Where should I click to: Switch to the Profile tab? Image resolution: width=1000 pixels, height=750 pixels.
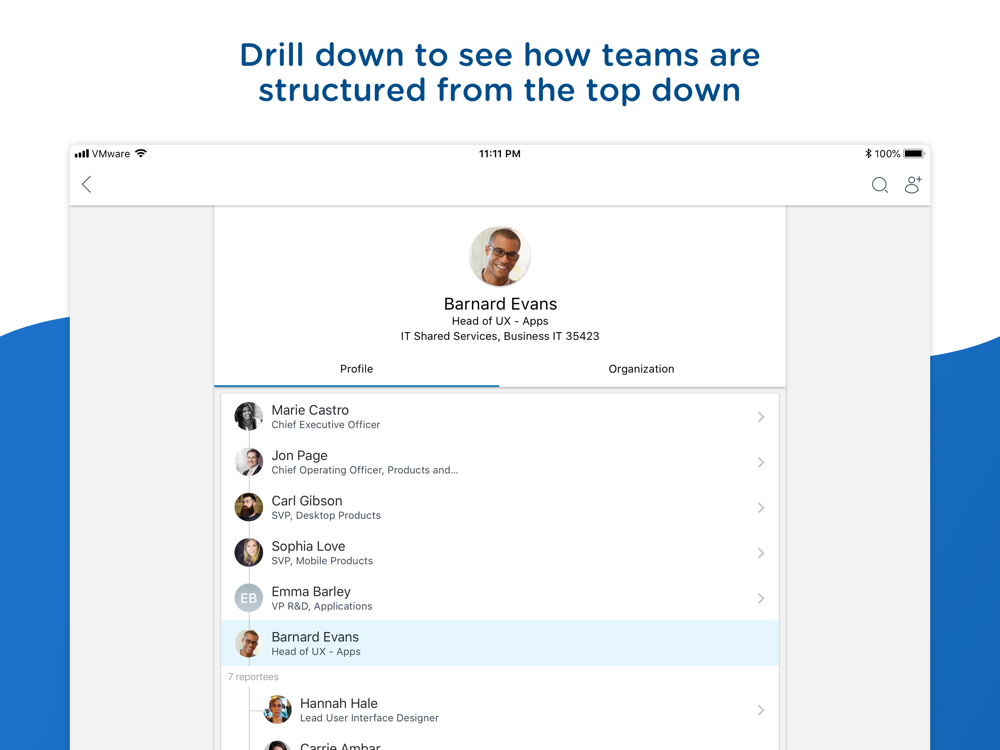(x=357, y=369)
